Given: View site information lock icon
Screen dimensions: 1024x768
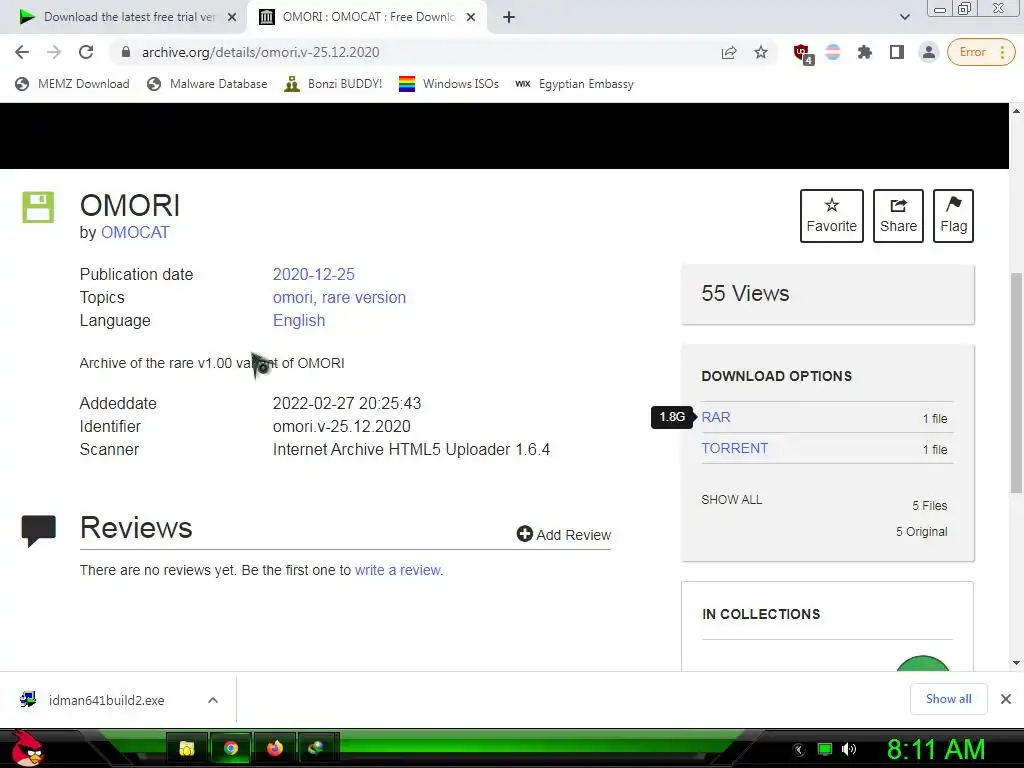Looking at the screenshot, I should tap(126, 52).
